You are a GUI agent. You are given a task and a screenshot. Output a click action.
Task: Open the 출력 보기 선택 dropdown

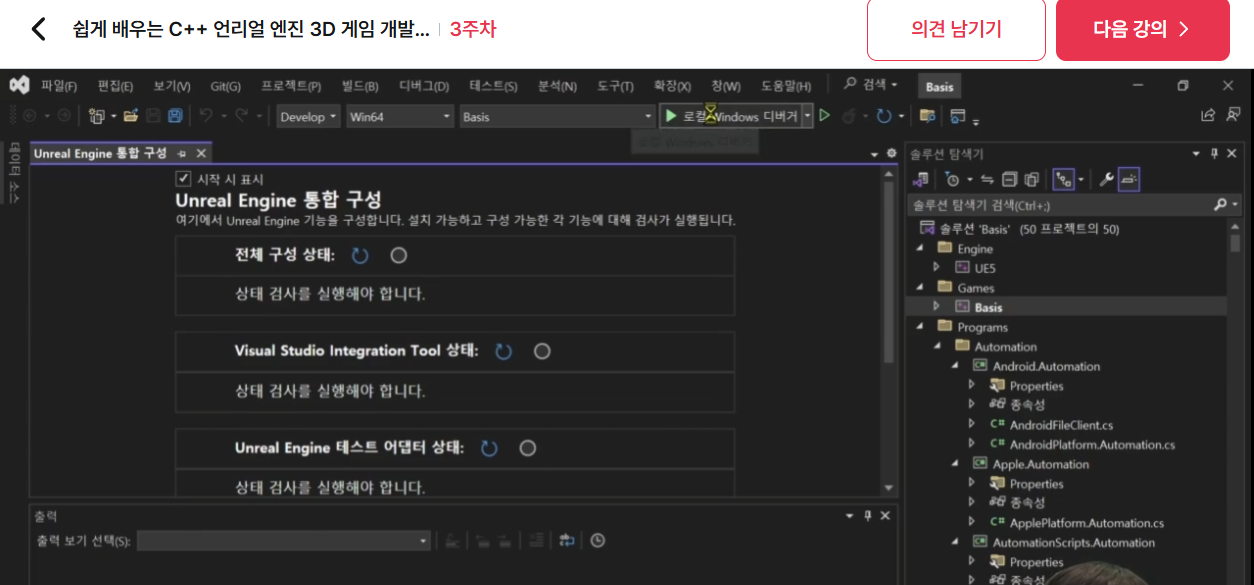(284, 541)
